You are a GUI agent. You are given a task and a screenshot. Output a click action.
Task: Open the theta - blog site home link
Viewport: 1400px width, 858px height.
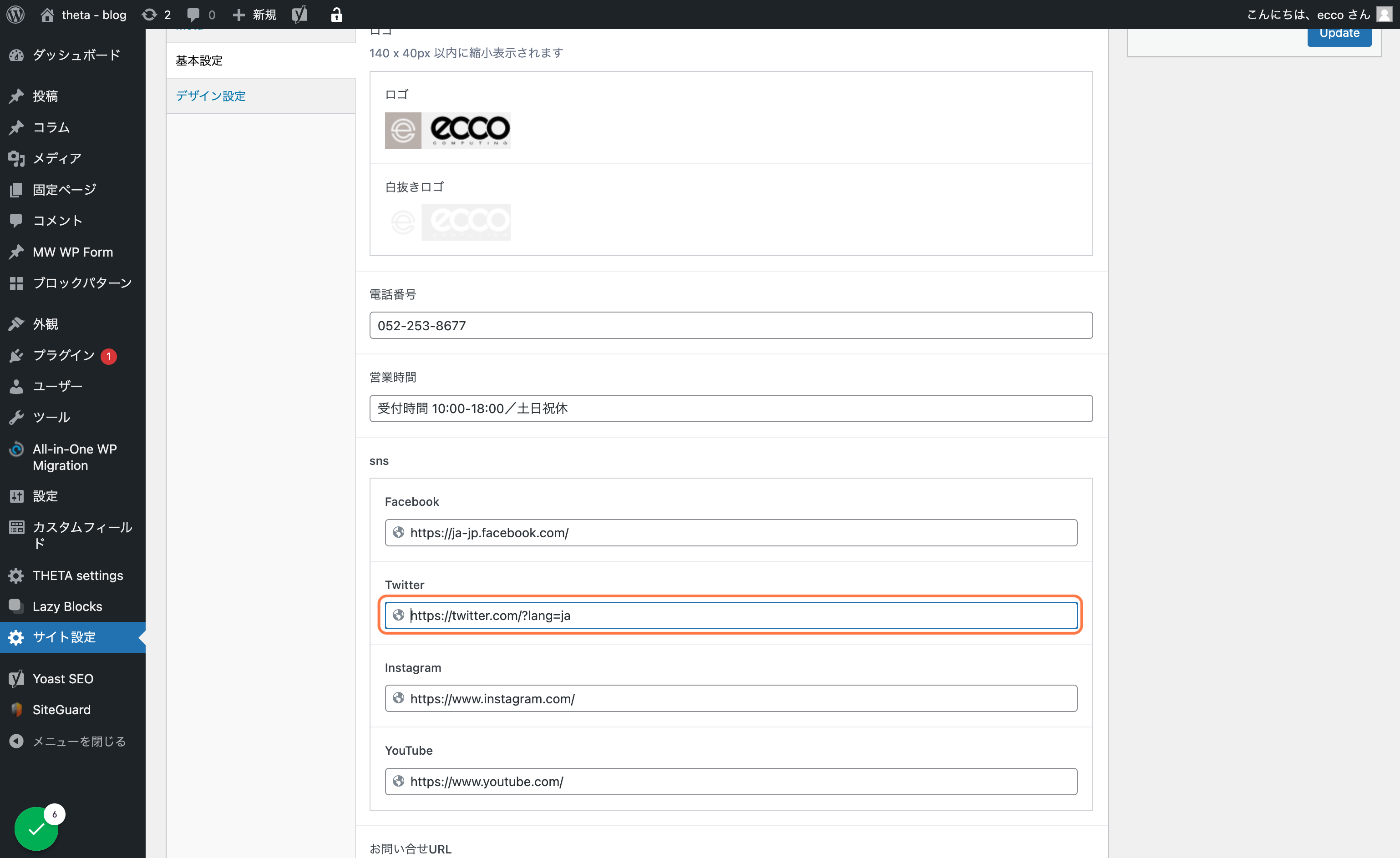click(84, 15)
